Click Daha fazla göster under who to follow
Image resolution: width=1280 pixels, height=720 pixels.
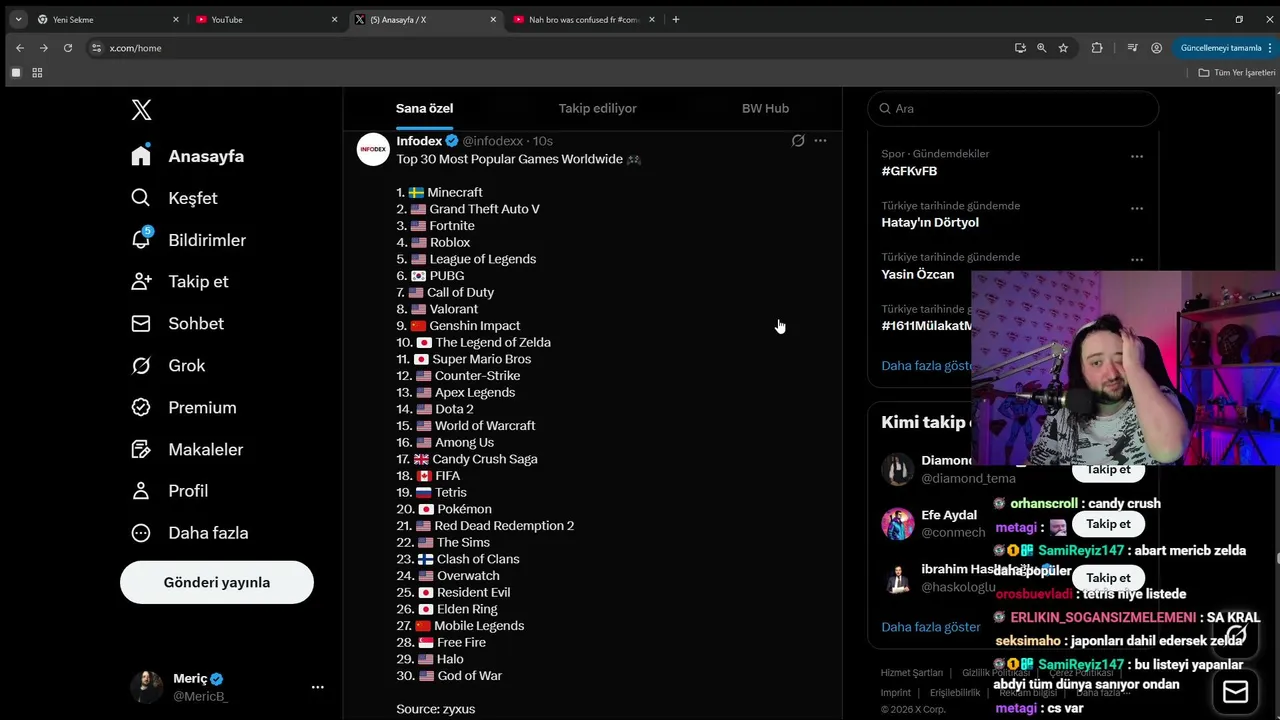tap(931, 627)
